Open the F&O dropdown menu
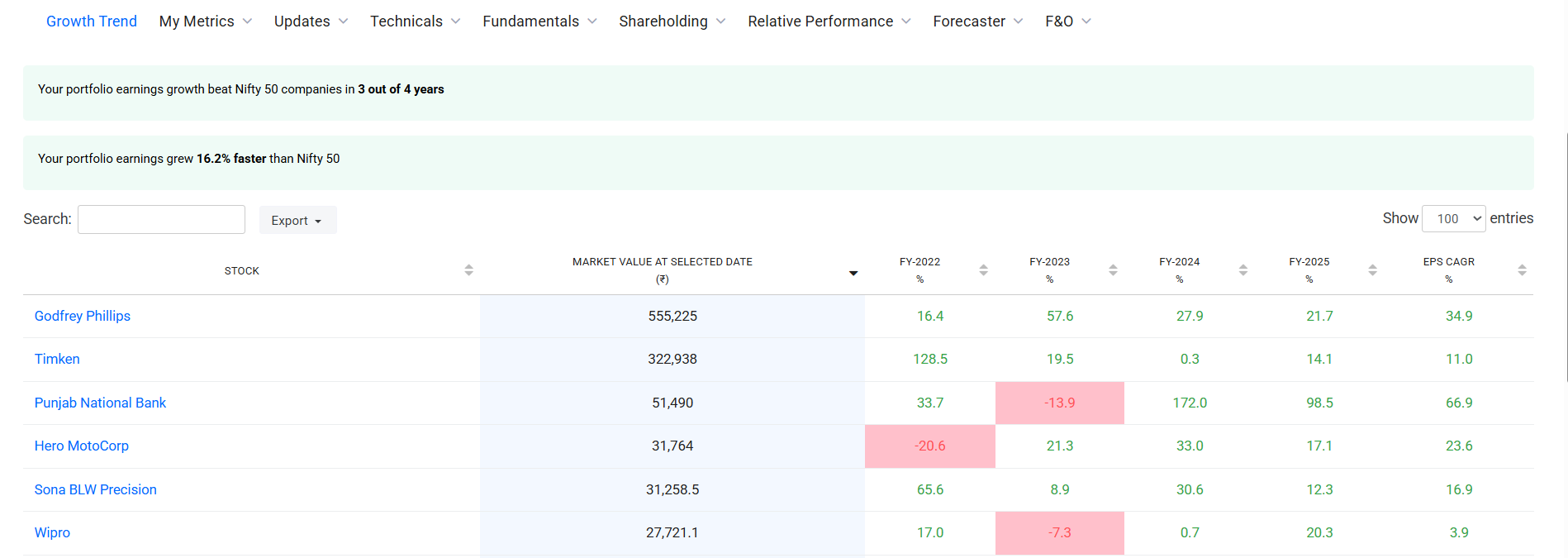The height and width of the screenshot is (558, 1568). (1068, 21)
